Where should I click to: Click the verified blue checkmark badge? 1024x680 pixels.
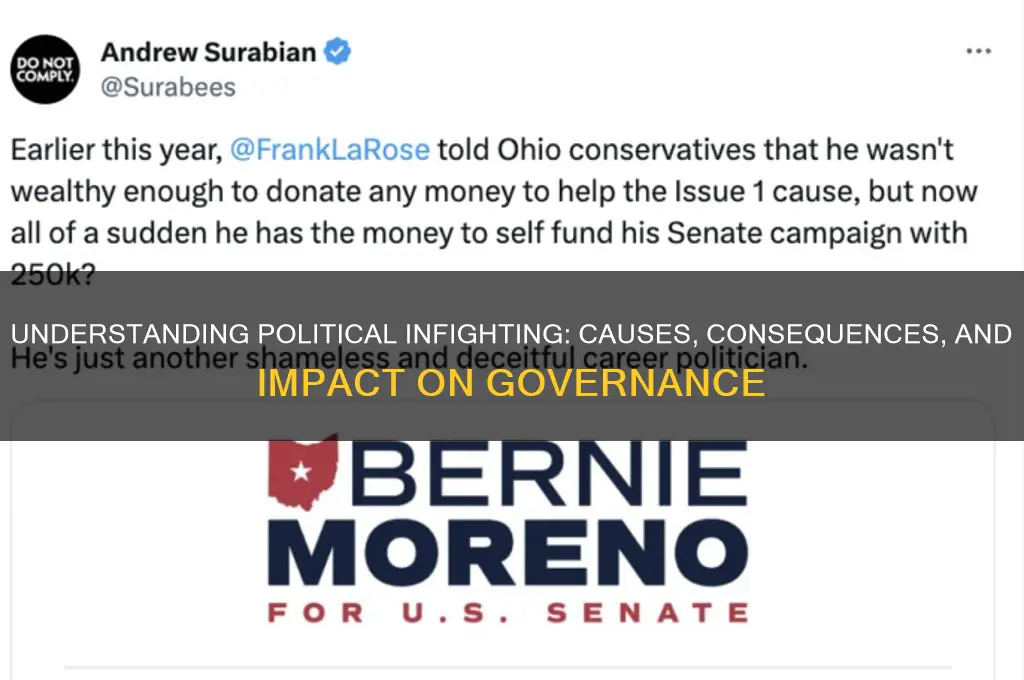337,52
